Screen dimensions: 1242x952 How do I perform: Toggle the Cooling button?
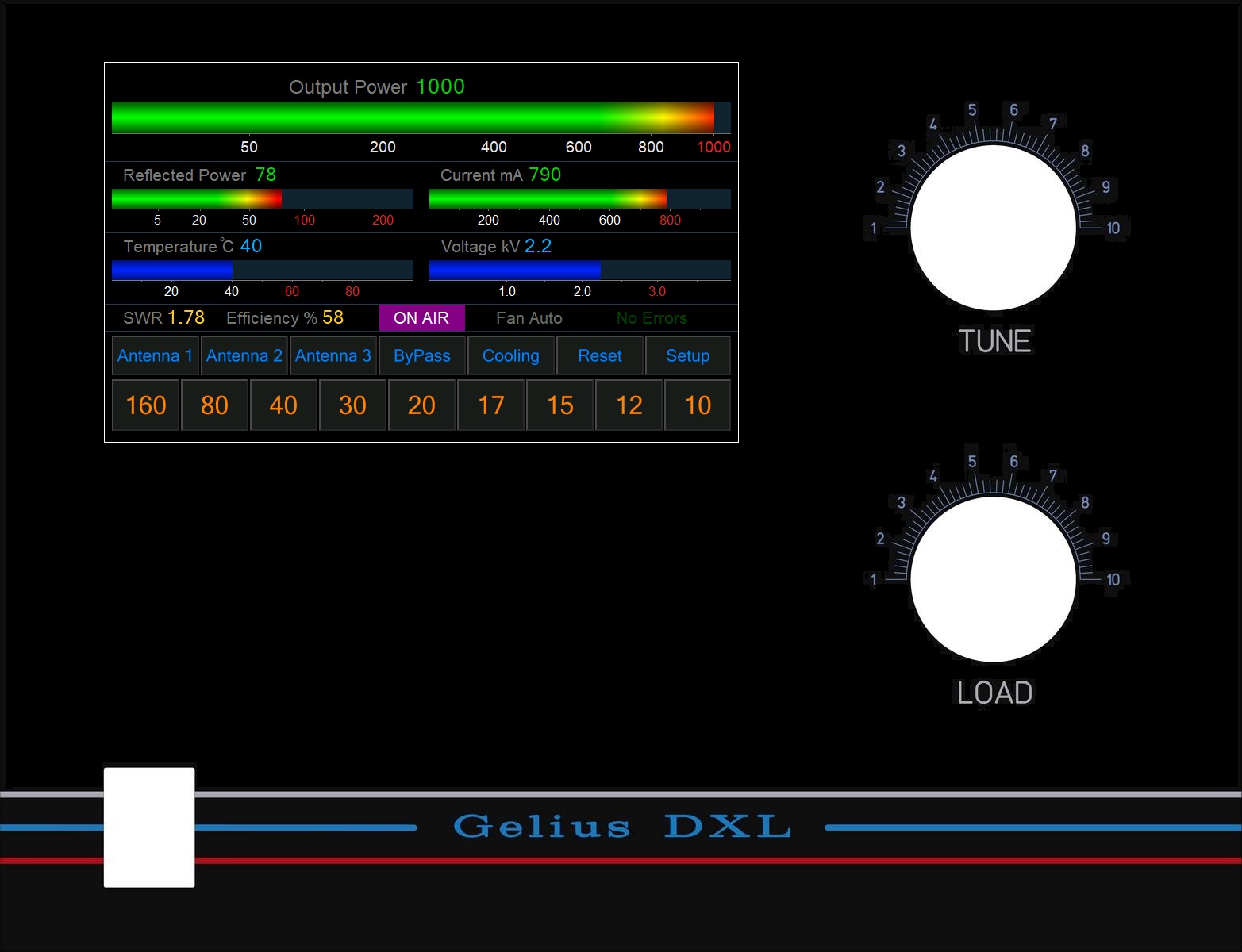pos(510,355)
